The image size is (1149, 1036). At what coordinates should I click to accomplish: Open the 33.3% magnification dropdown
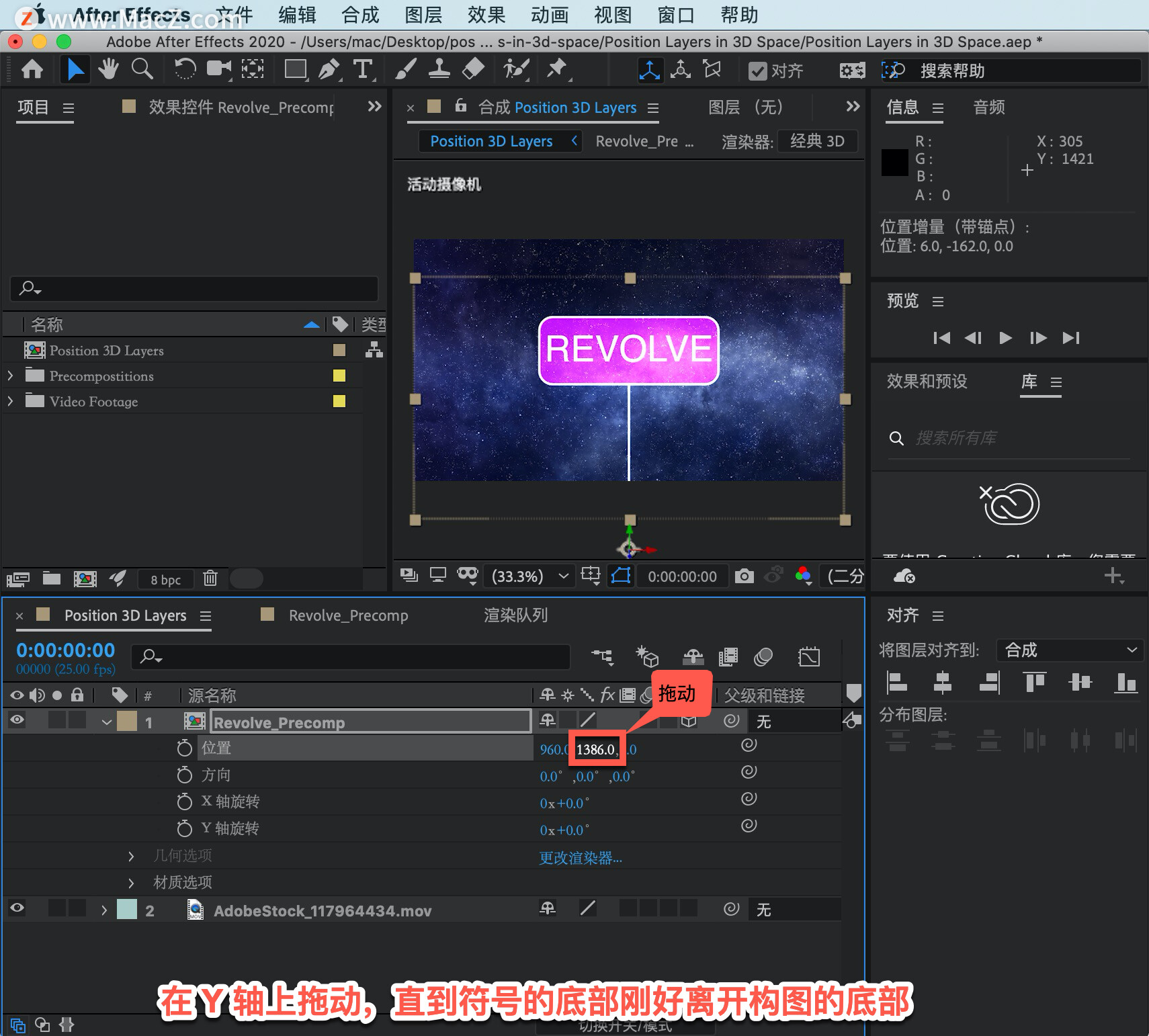tap(529, 576)
